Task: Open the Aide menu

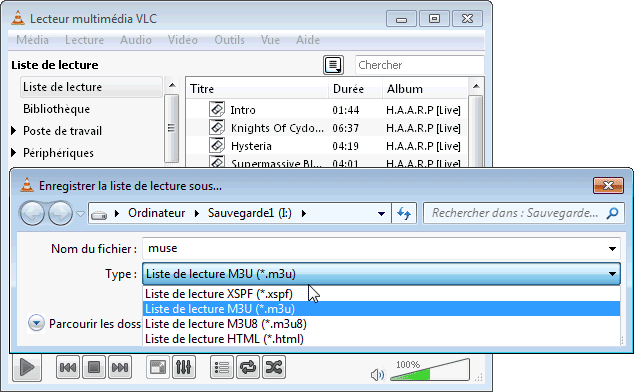Action: coord(308,40)
